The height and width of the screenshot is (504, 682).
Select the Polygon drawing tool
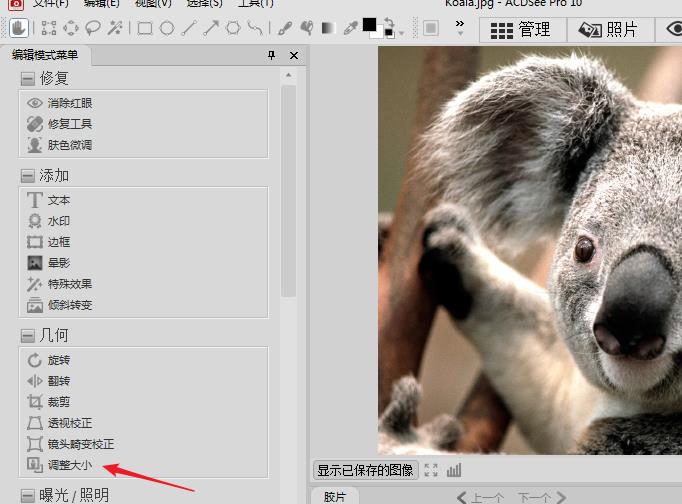point(233,28)
